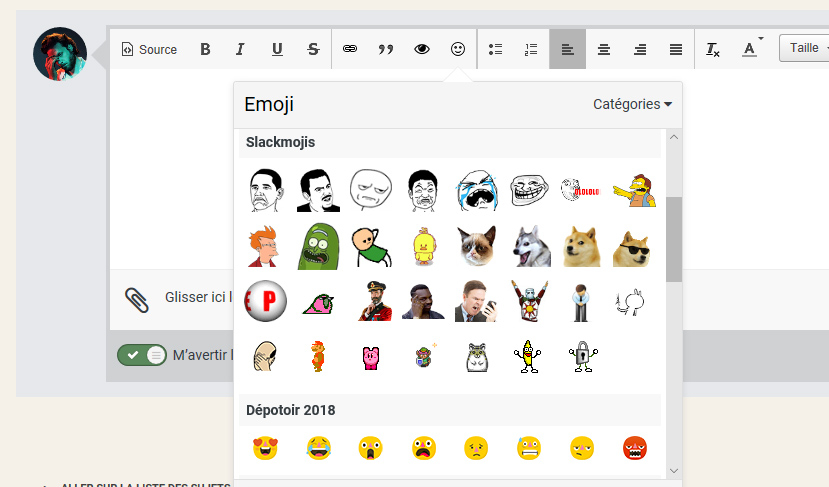Viewport: 829px width, 487px height.
Task: Insert the yellow duck emoji
Action: (424, 246)
